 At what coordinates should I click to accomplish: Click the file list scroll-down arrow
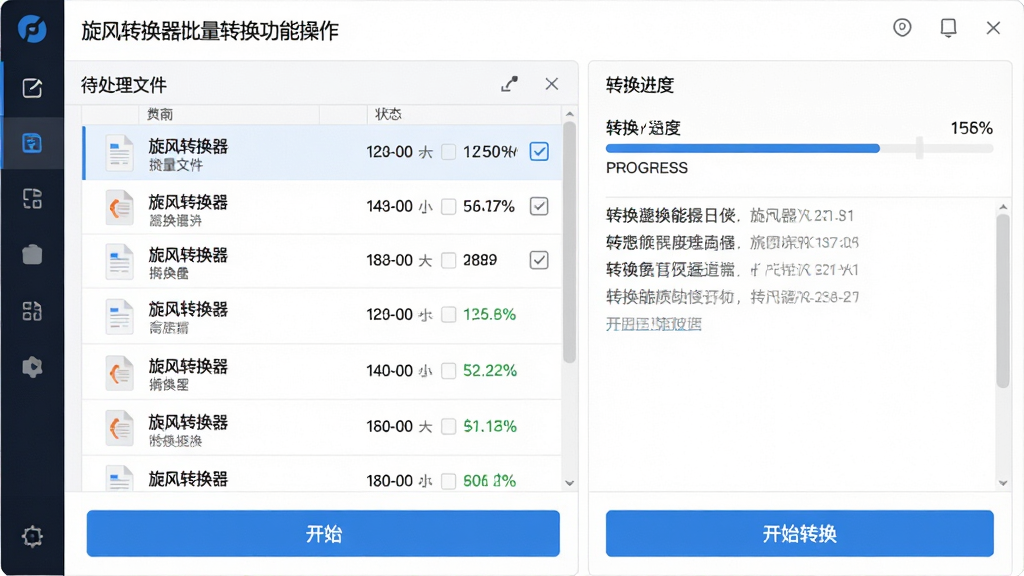click(569, 483)
